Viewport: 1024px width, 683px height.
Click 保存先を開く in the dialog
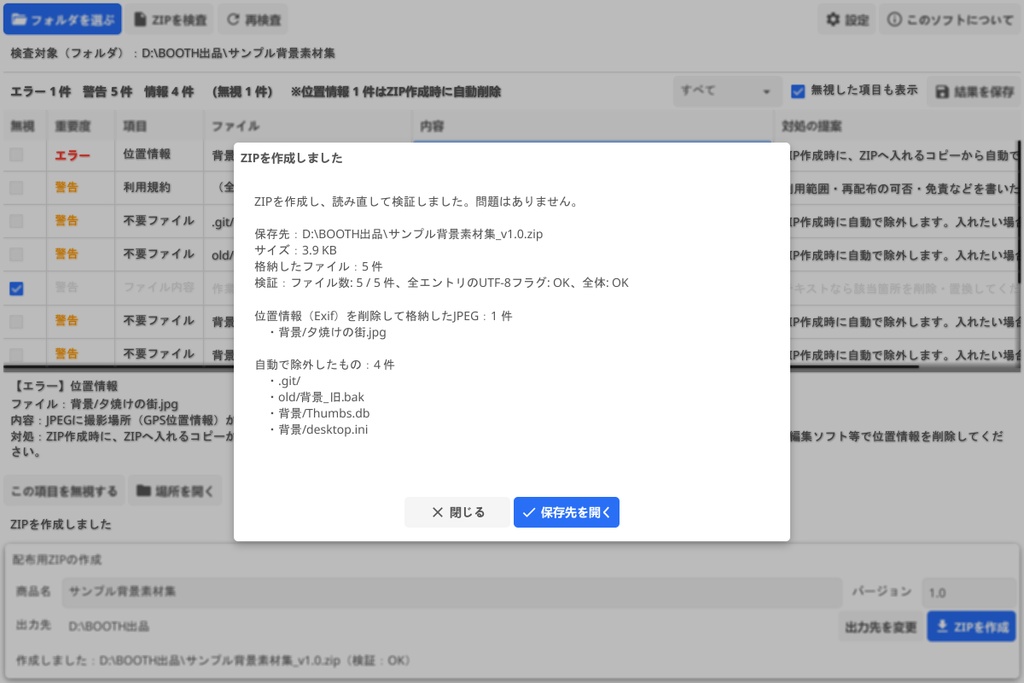[566, 512]
